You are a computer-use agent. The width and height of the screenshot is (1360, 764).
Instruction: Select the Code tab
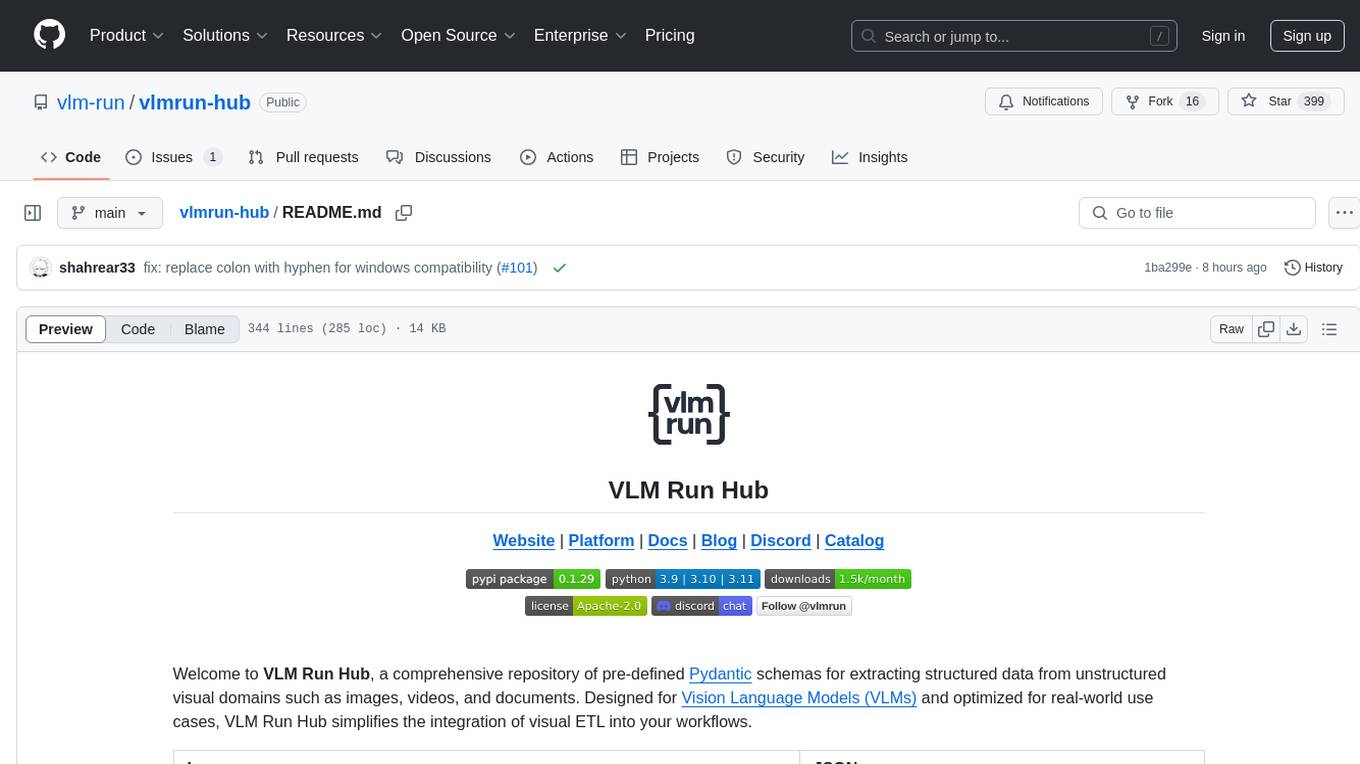(x=71, y=157)
